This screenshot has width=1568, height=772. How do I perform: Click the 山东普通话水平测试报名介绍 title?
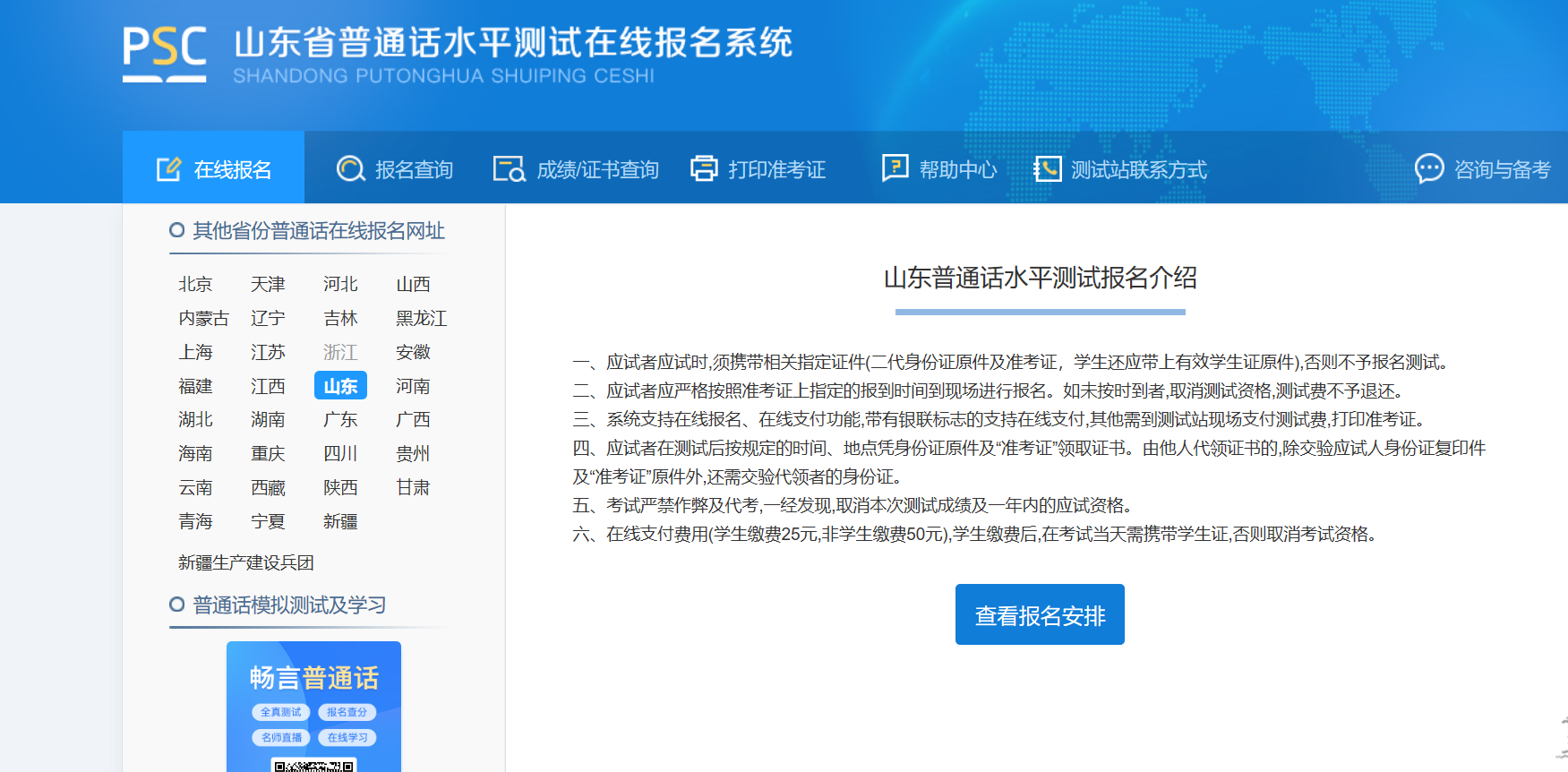[x=1040, y=278]
